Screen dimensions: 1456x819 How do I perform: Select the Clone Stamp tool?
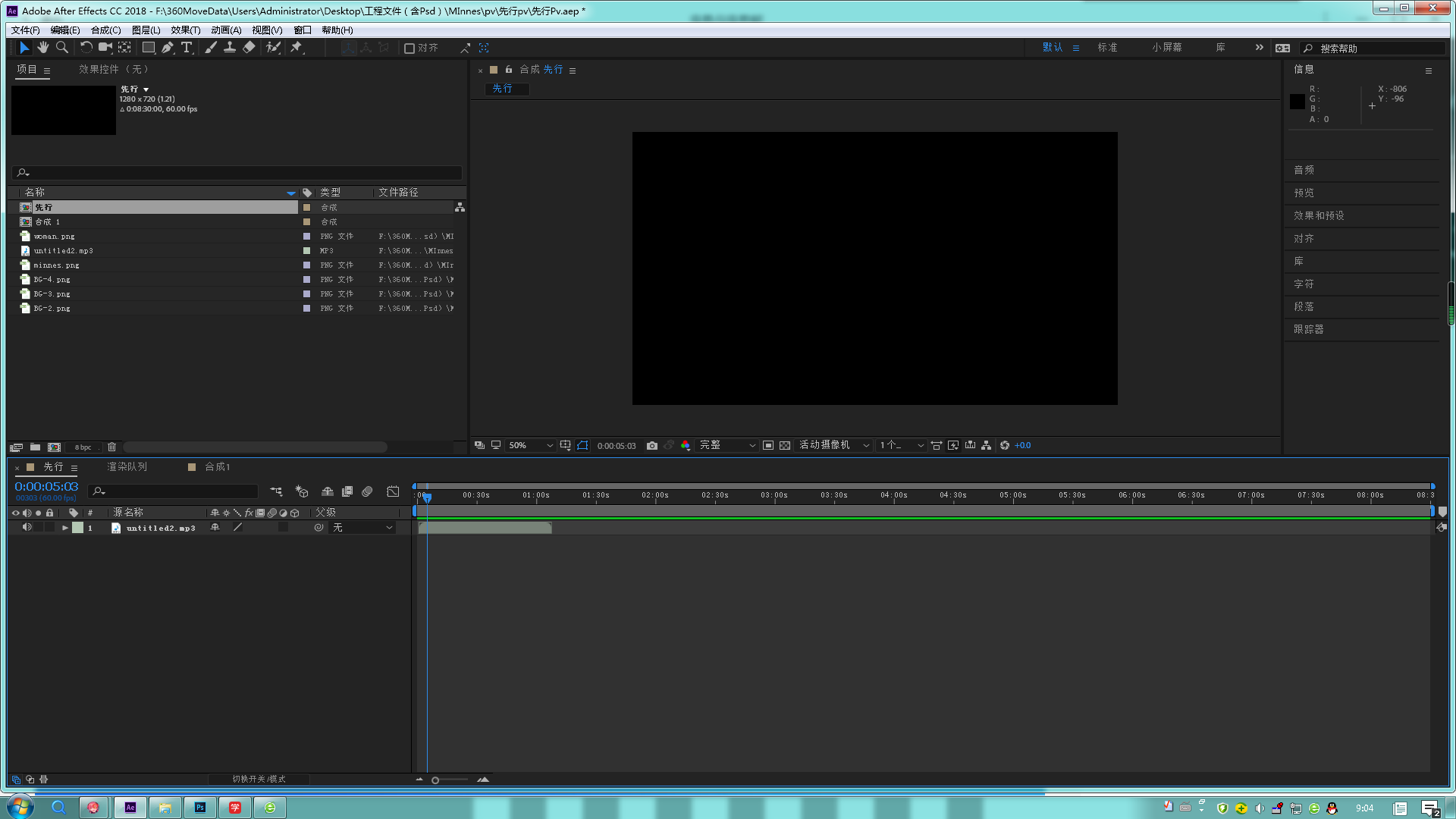tap(230, 47)
